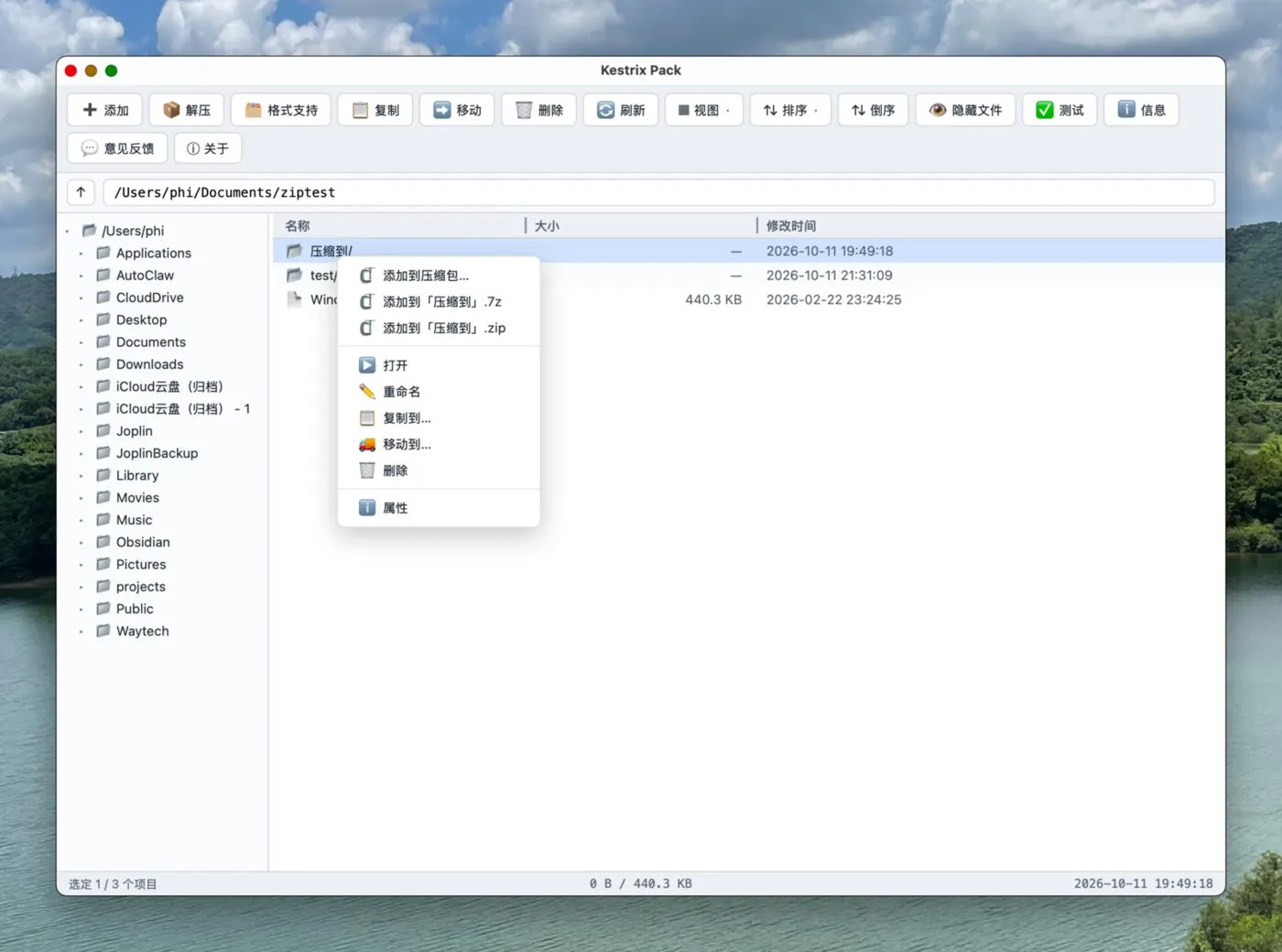The width and height of the screenshot is (1282, 952).
Task: Open 意见反馈 (feedback)
Action: [117, 148]
